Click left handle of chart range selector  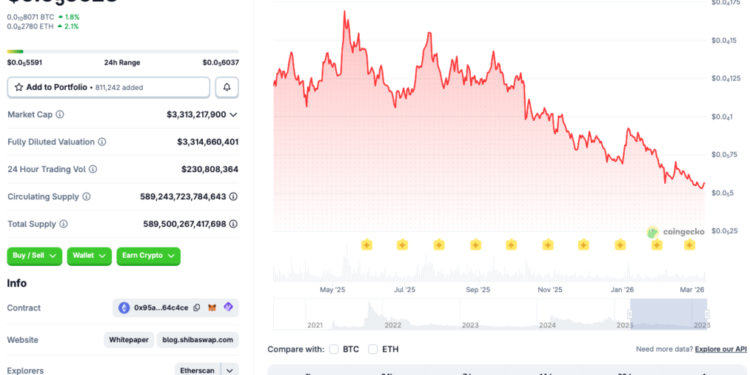630,314
